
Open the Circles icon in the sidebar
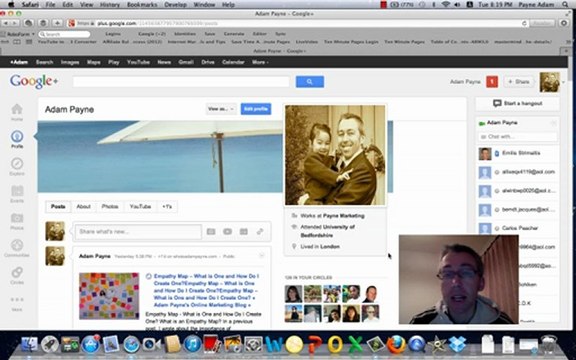pos(17,273)
